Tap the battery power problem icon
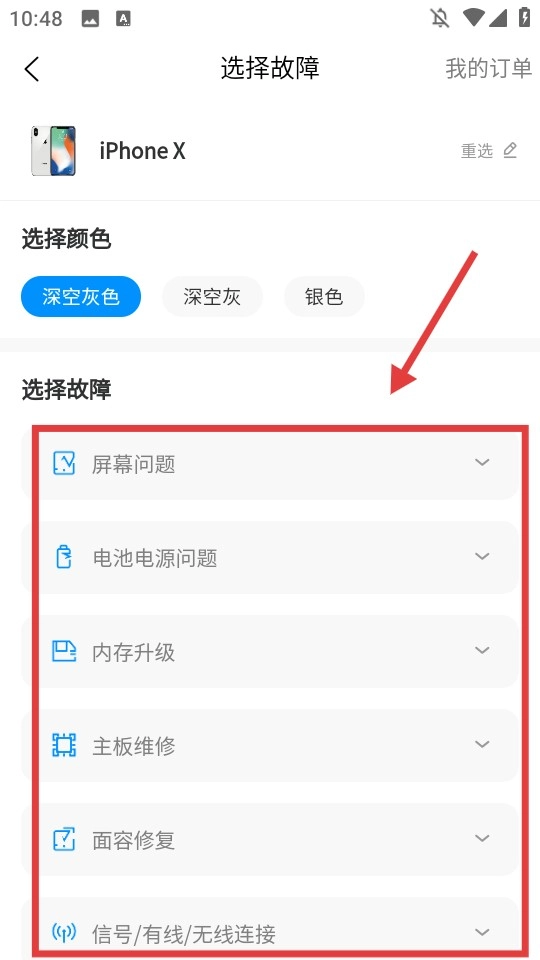 pyautogui.click(x=64, y=557)
